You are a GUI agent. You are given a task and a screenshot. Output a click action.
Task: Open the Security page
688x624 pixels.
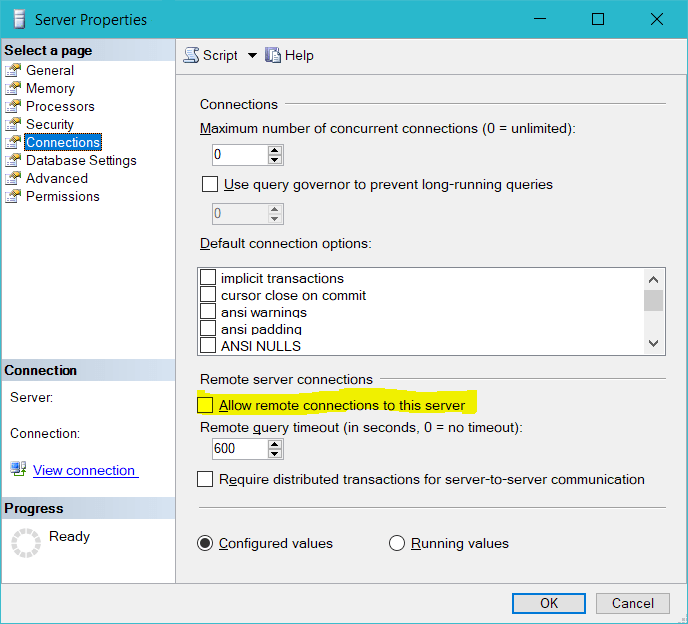pyautogui.click(x=50, y=124)
